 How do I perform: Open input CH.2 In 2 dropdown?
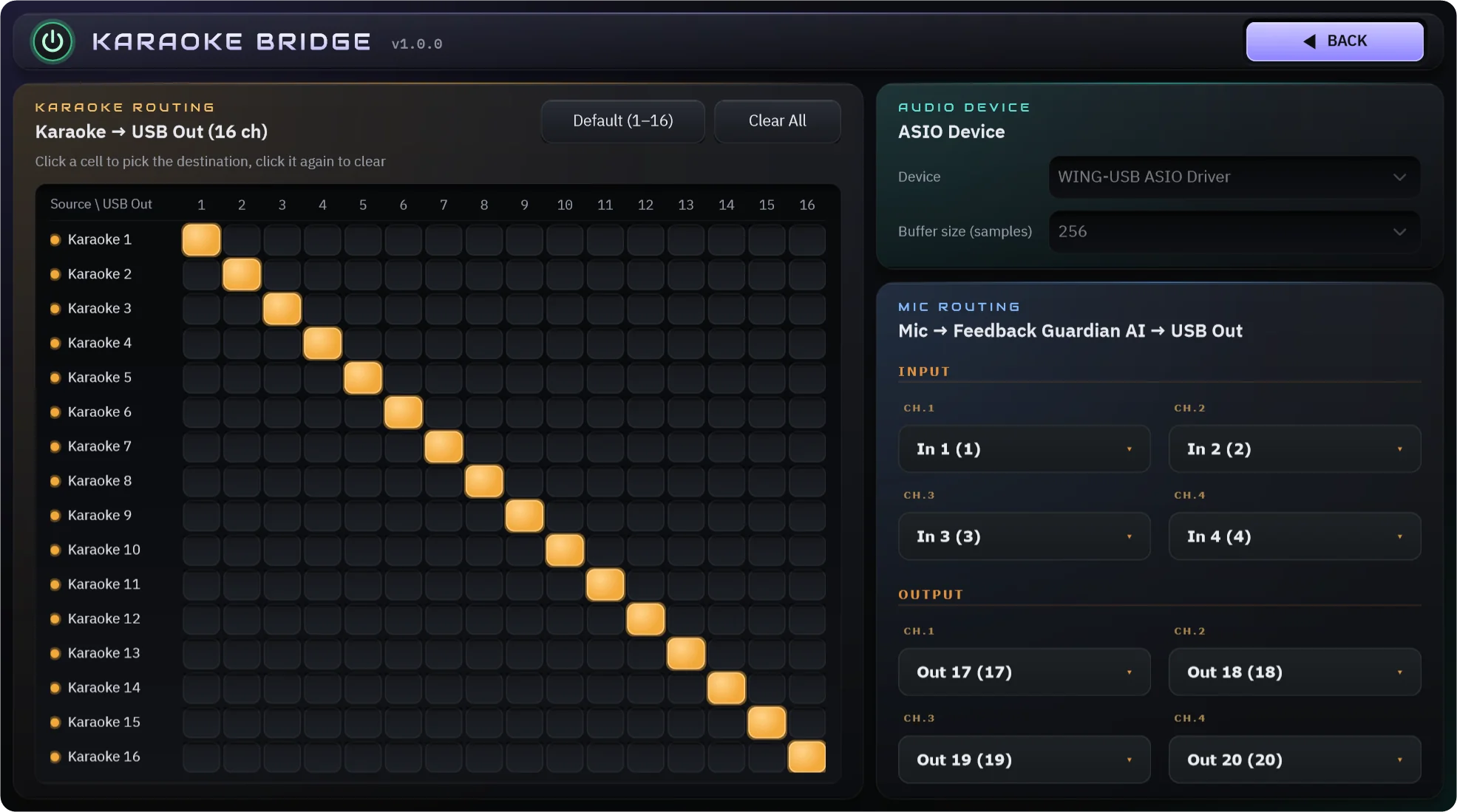point(1294,449)
